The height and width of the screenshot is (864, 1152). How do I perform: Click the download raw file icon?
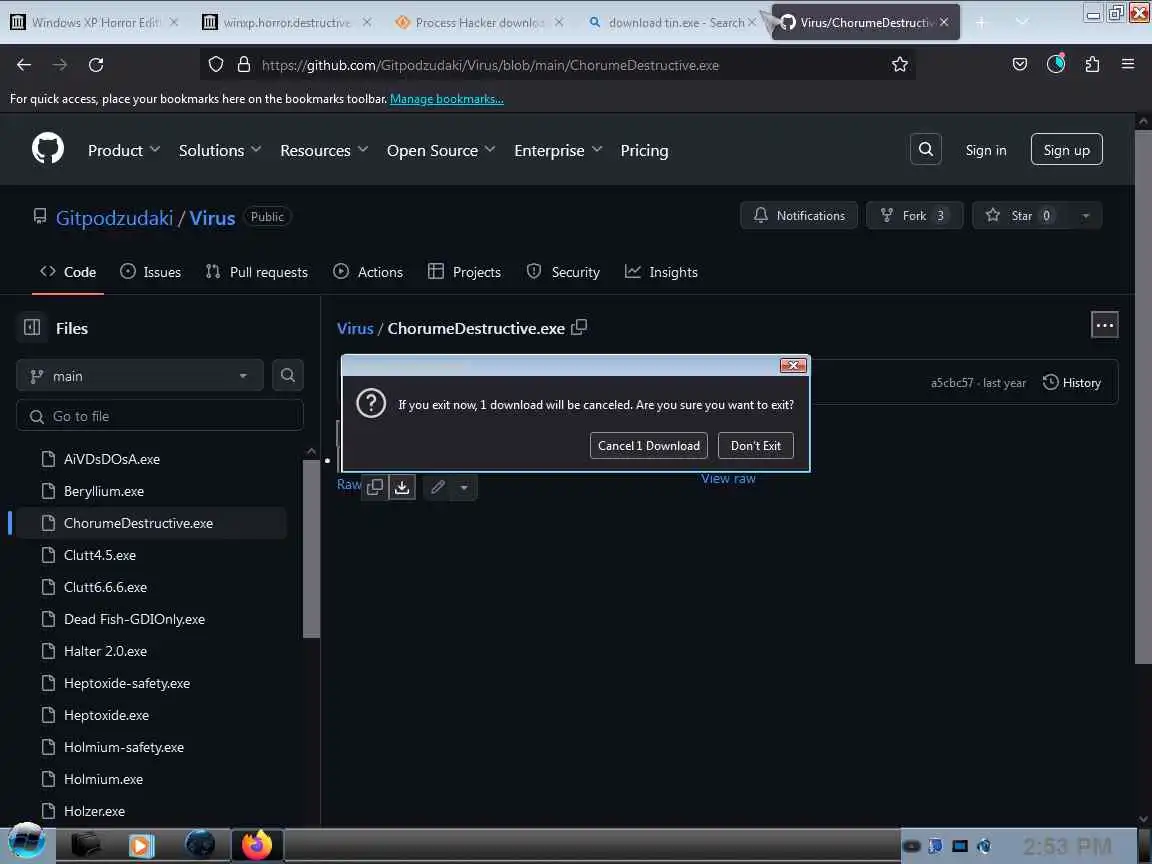[402, 486]
